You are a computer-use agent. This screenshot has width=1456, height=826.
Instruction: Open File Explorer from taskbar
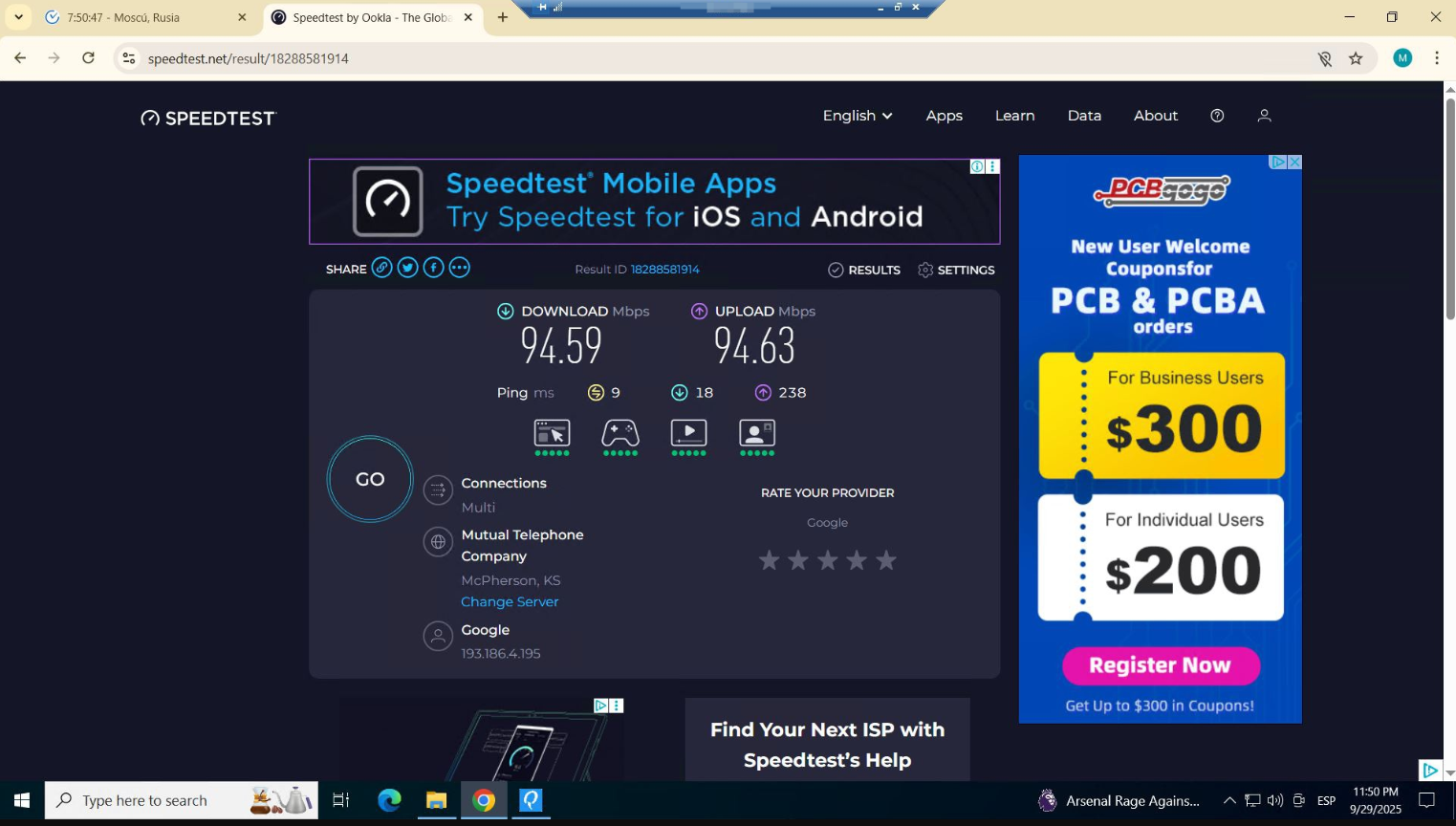436,800
